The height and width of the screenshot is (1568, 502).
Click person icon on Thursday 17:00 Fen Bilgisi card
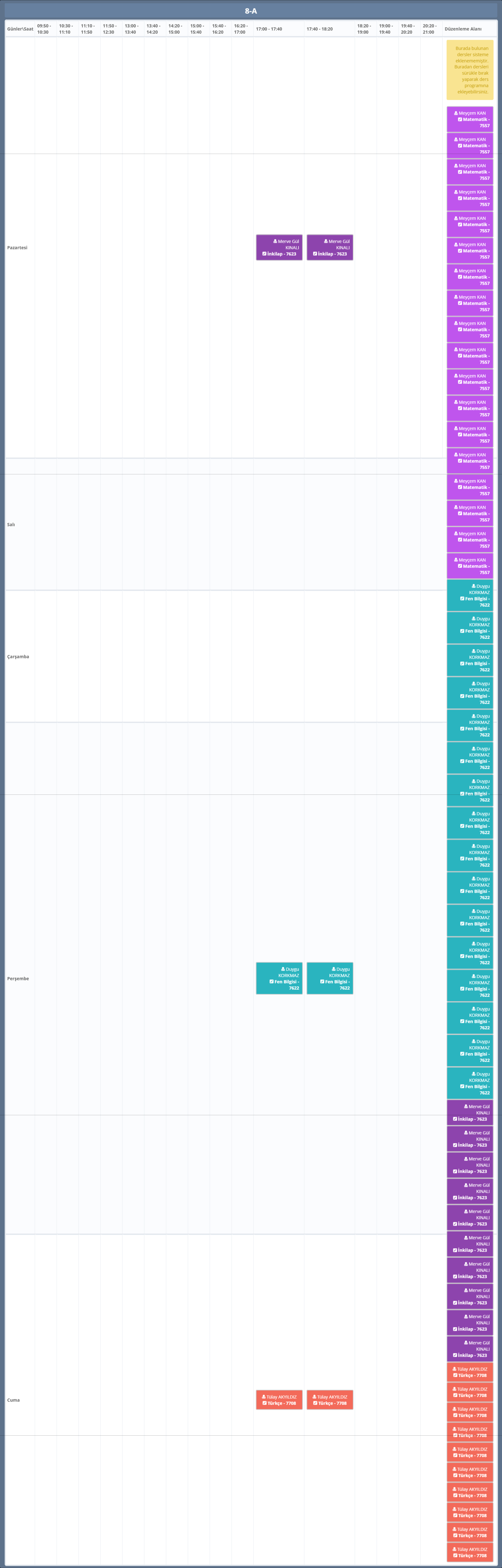283,969
